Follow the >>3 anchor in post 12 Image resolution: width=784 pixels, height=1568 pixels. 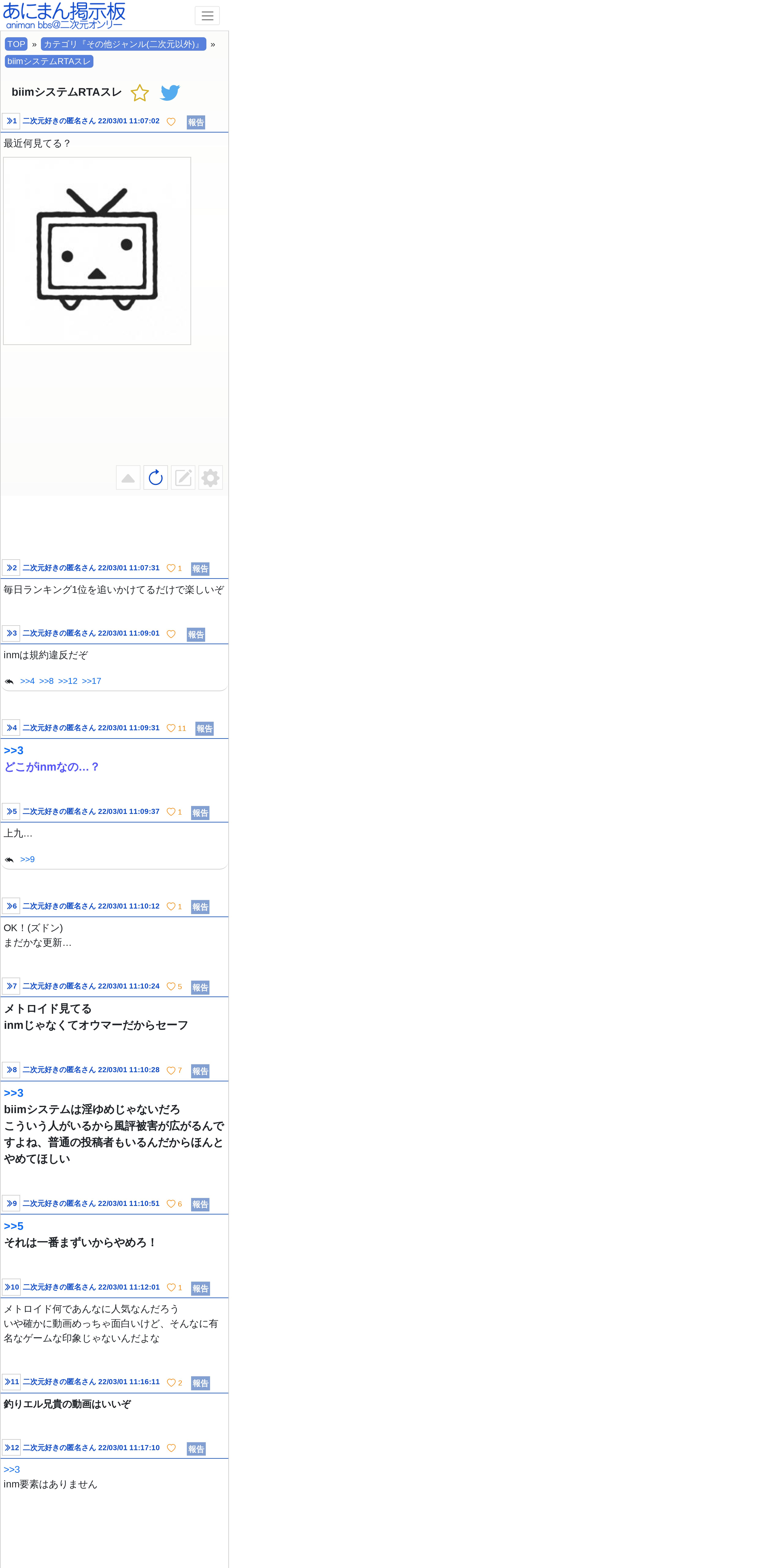point(12,1469)
